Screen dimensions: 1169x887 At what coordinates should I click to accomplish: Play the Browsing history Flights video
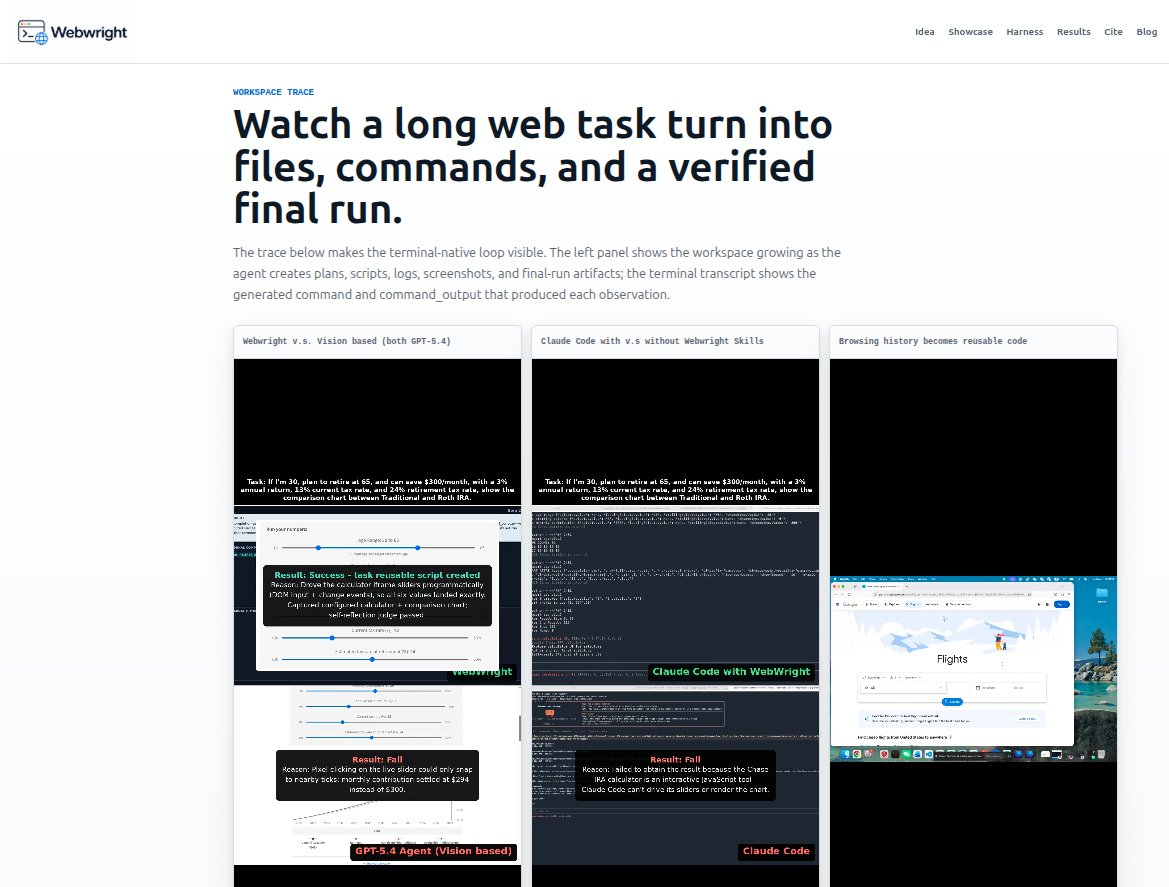973,622
